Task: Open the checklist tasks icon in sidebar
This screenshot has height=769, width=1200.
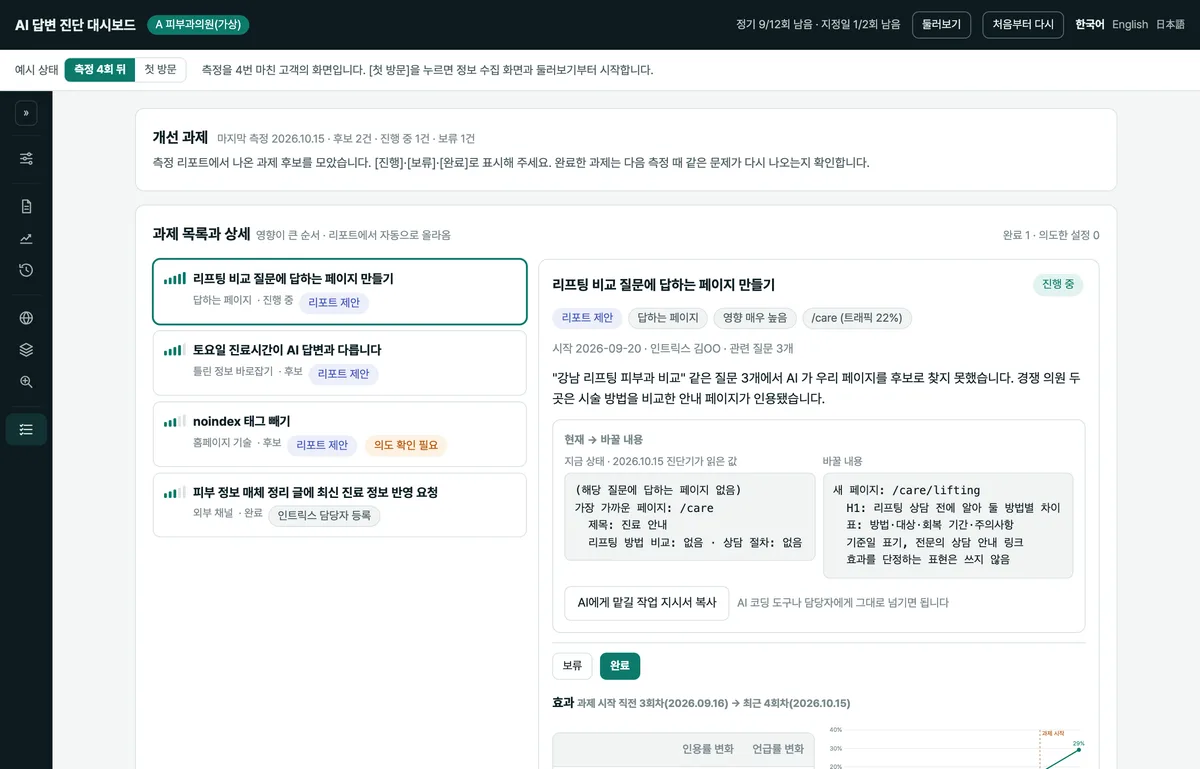Action: tap(26, 429)
